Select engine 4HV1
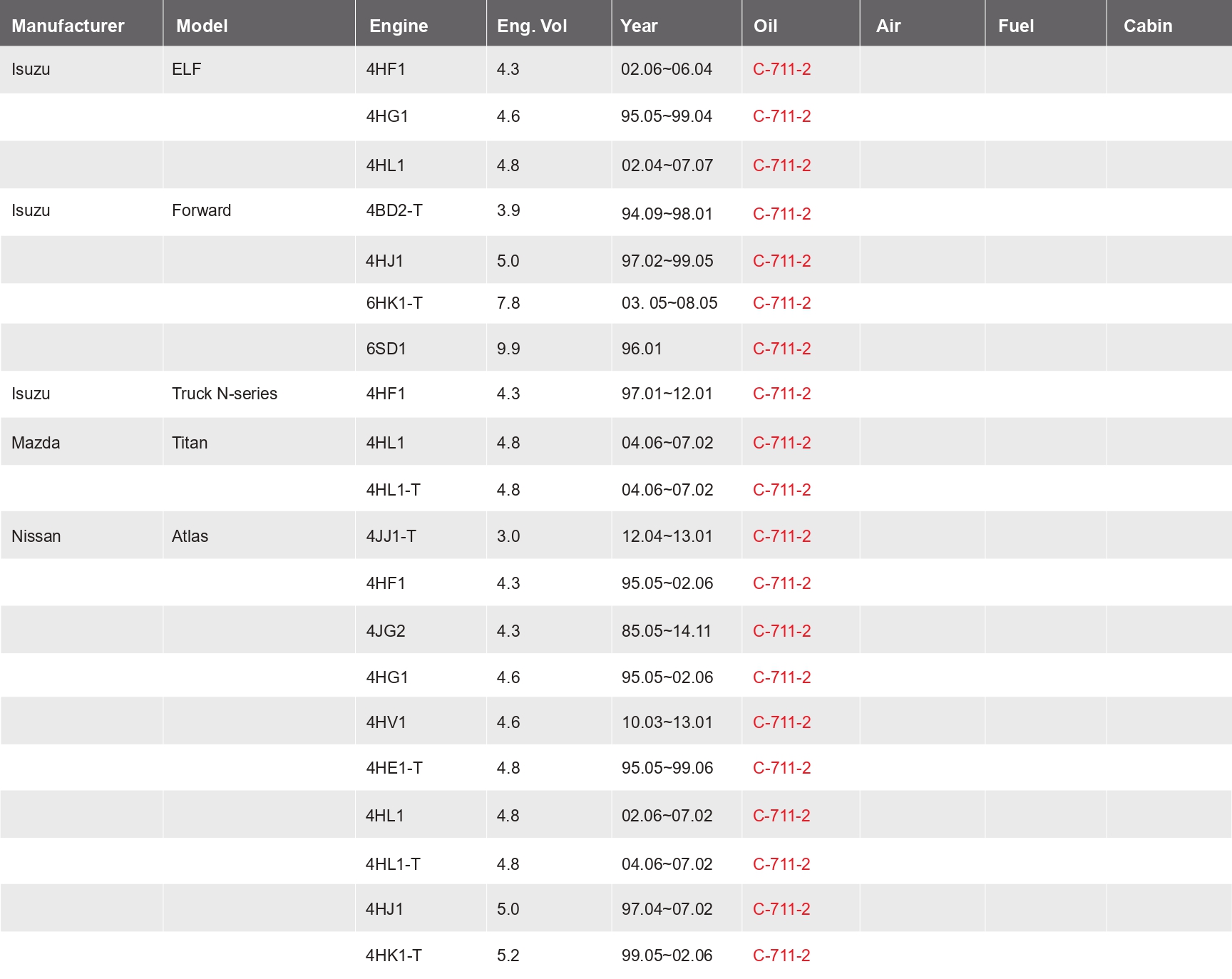Viewport: 1232px width, 979px height. pos(386,722)
